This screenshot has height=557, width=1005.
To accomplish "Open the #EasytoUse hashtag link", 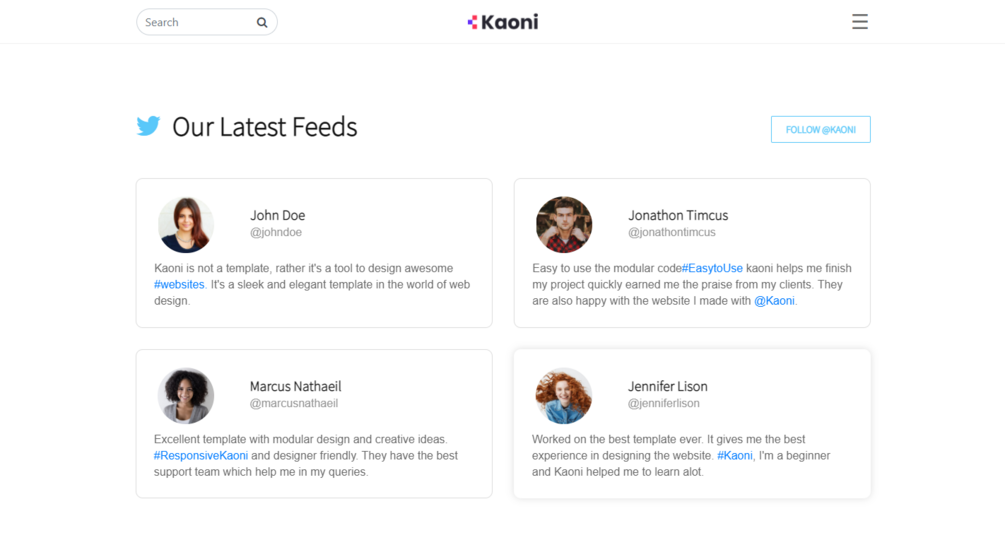I will (712, 268).
